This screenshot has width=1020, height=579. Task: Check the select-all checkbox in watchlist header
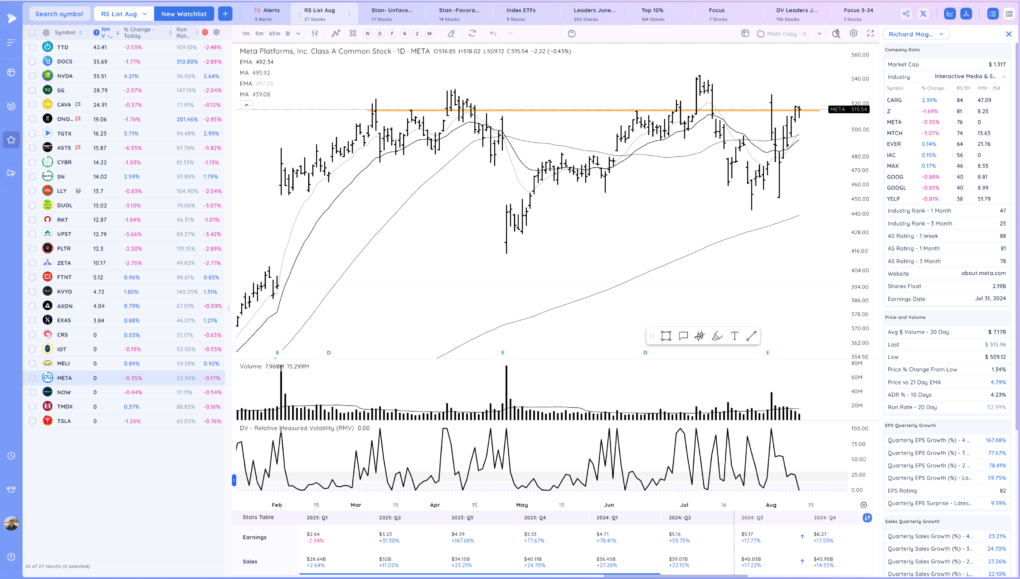(x=32, y=33)
